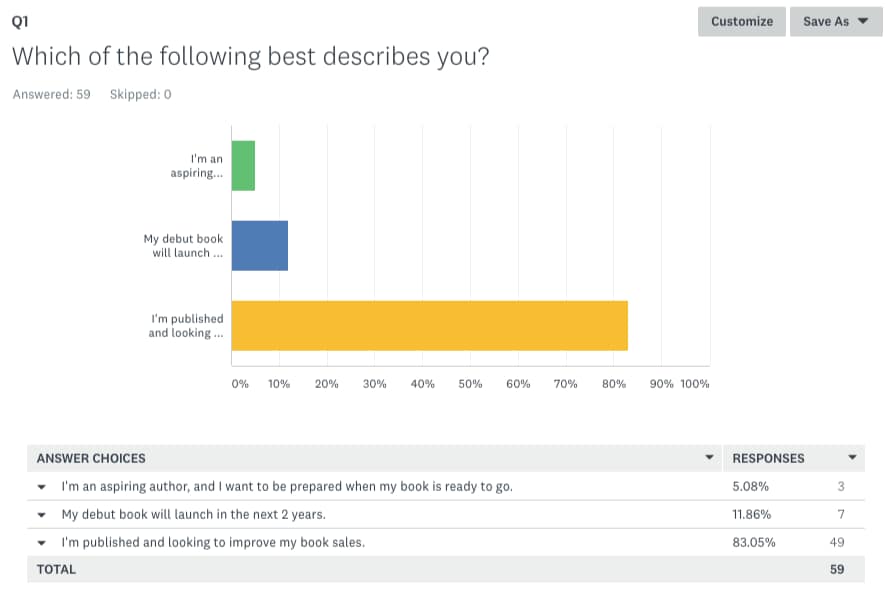The image size is (892, 610).
Task: Click the Customize button
Action: 741,22
